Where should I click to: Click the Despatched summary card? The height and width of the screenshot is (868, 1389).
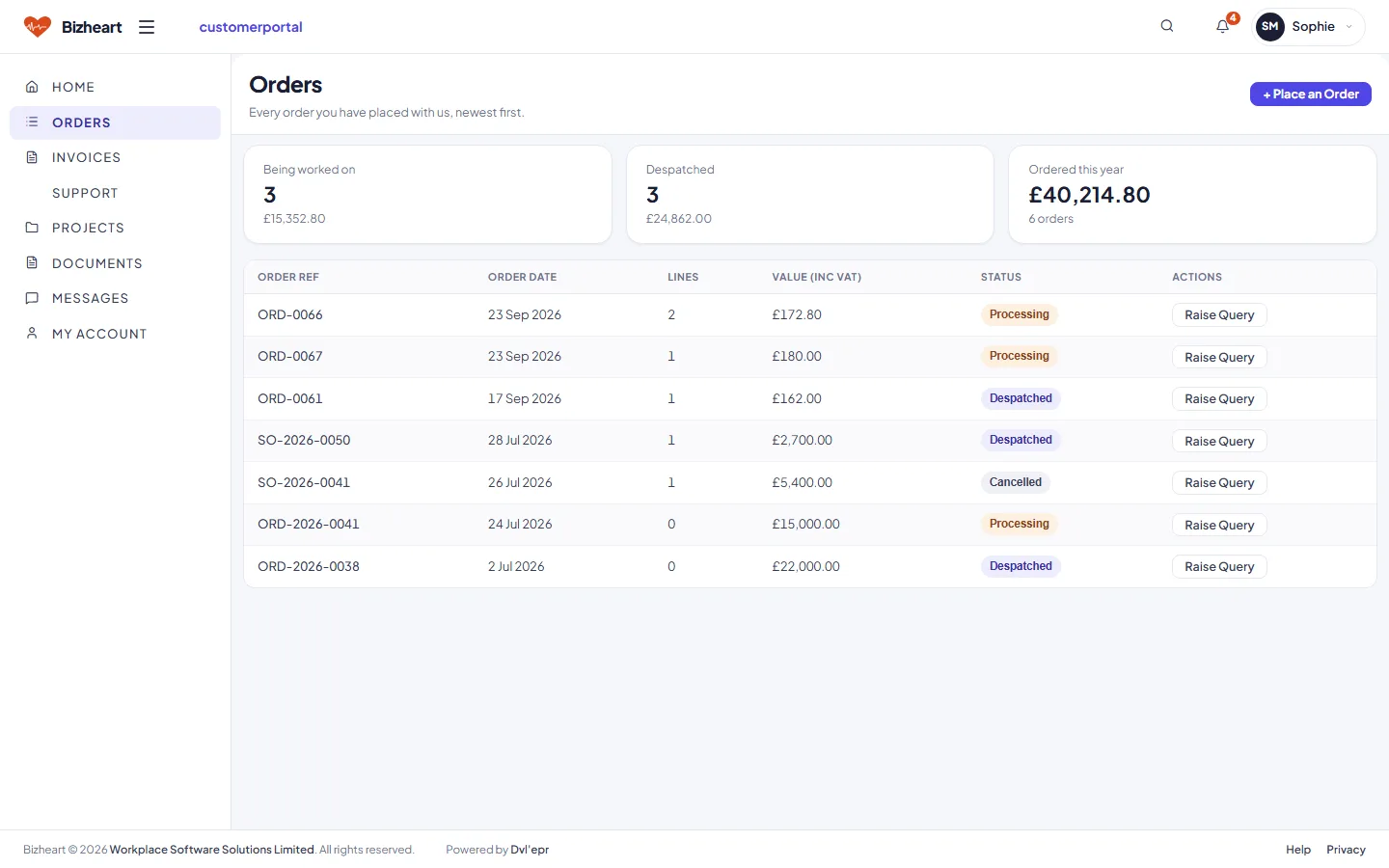click(x=810, y=195)
